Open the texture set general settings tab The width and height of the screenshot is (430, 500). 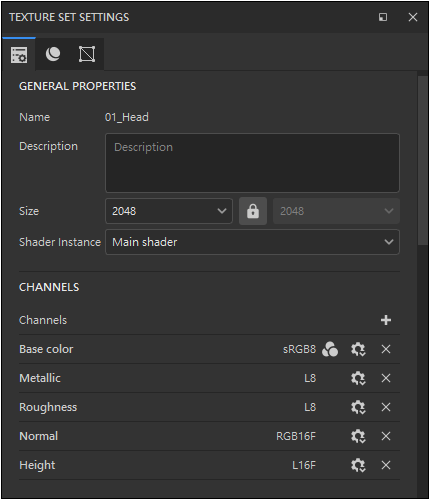click(19, 55)
